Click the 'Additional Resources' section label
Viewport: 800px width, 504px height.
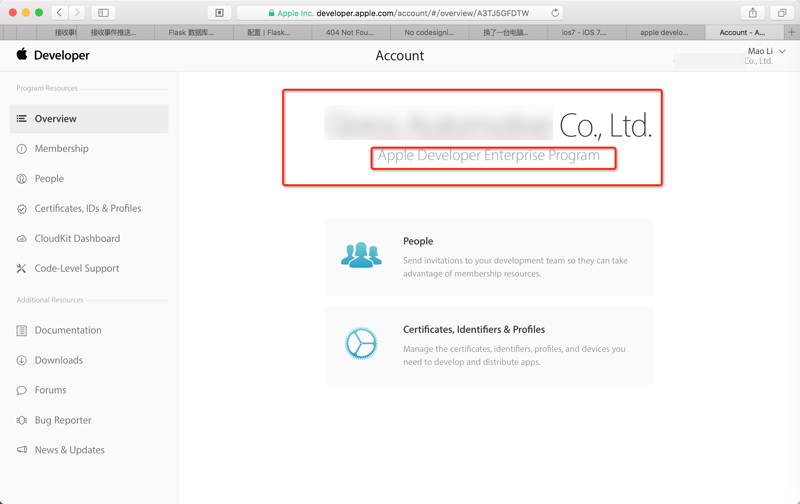tap(49, 300)
